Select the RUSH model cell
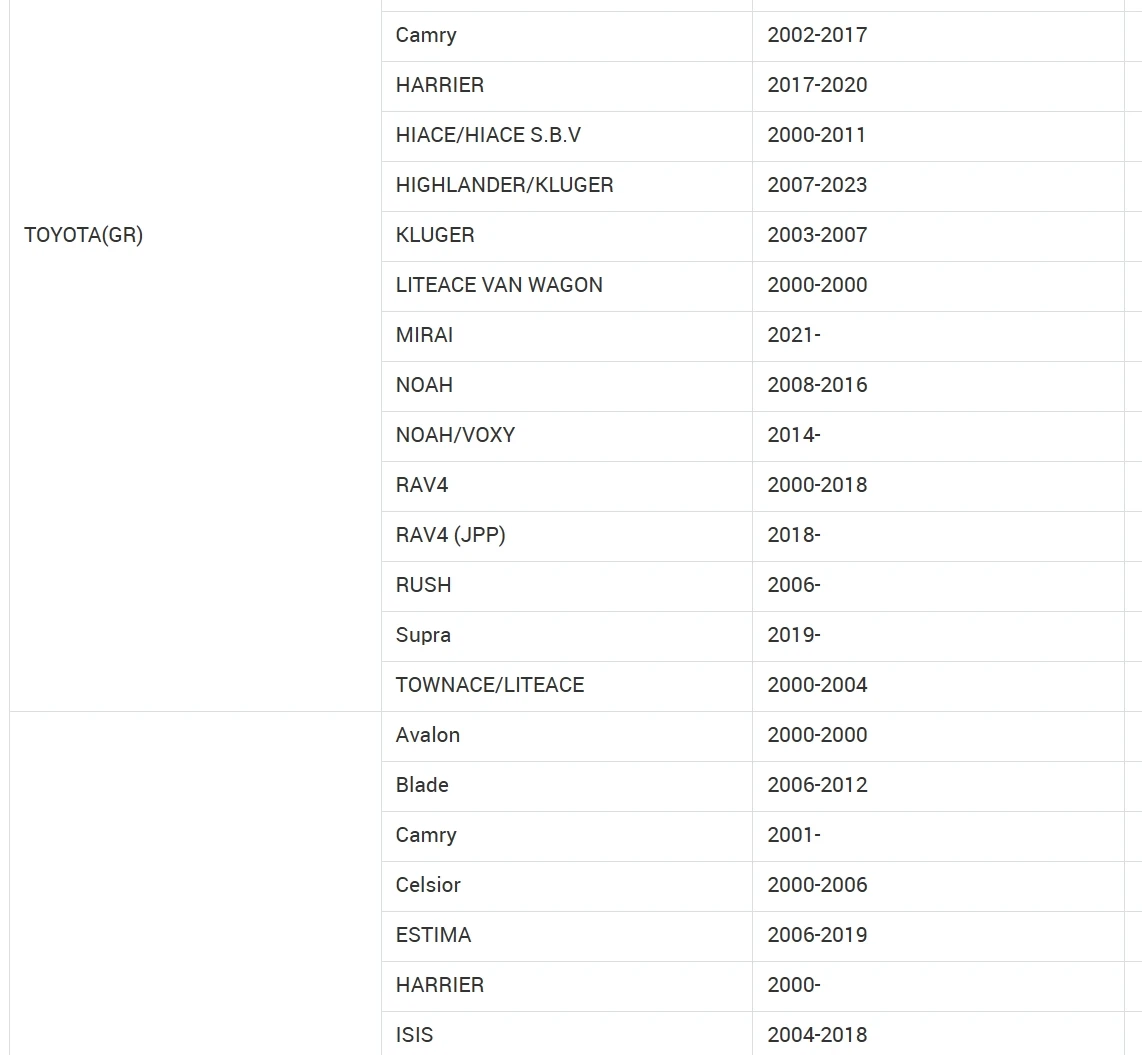Image resolution: width=1142 pixels, height=1055 pixels. click(x=423, y=585)
